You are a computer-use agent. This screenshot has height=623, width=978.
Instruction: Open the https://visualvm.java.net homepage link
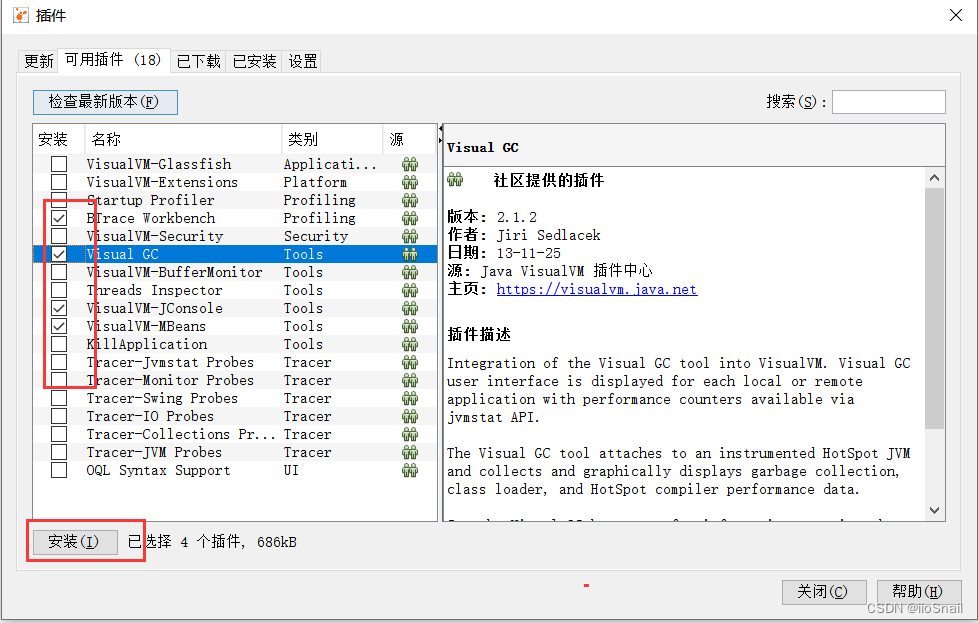[596, 289]
